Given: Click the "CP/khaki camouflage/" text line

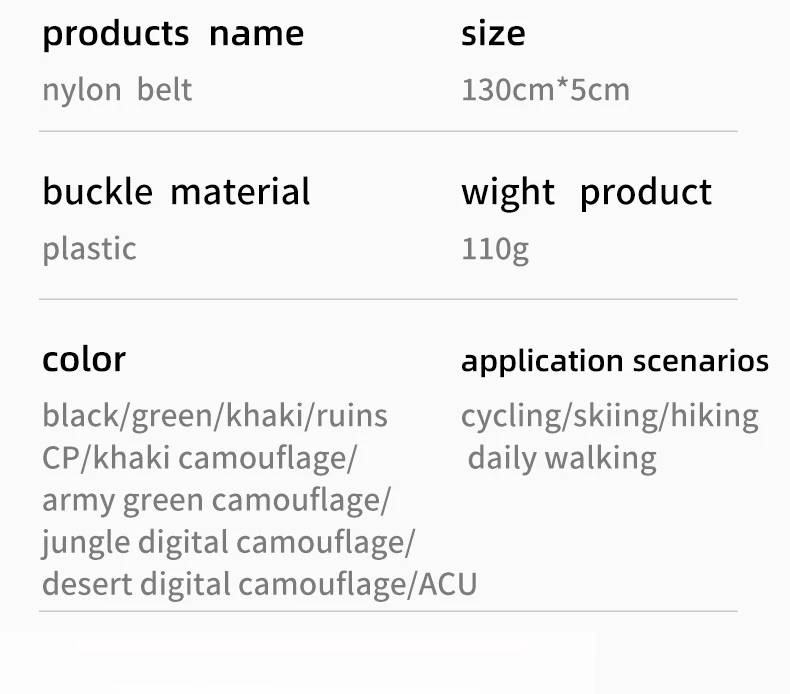Looking at the screenshot, I should pos(199,458).
